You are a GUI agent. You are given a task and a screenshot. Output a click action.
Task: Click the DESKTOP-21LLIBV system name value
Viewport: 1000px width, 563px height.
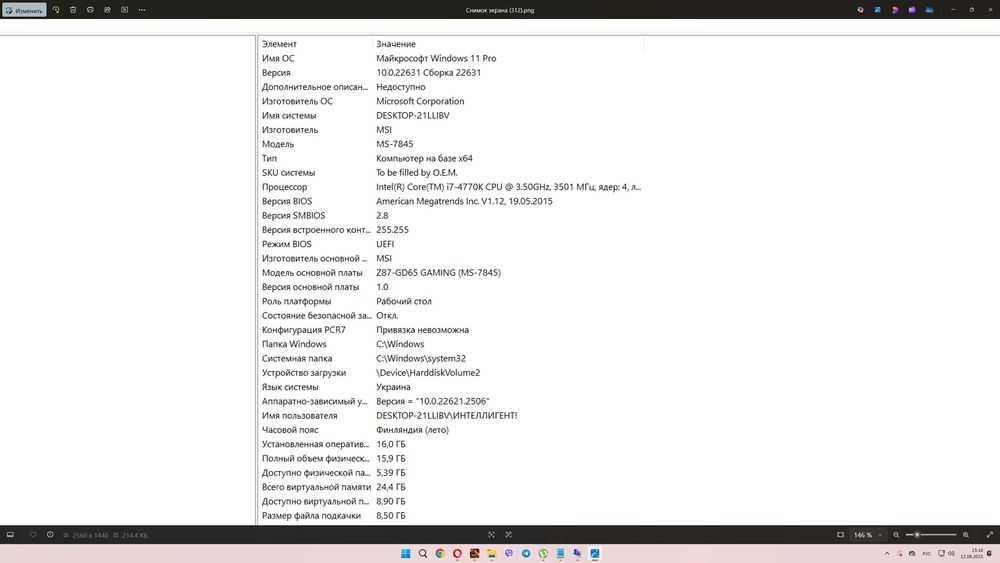pyautogui.click(x=413, y=115)
